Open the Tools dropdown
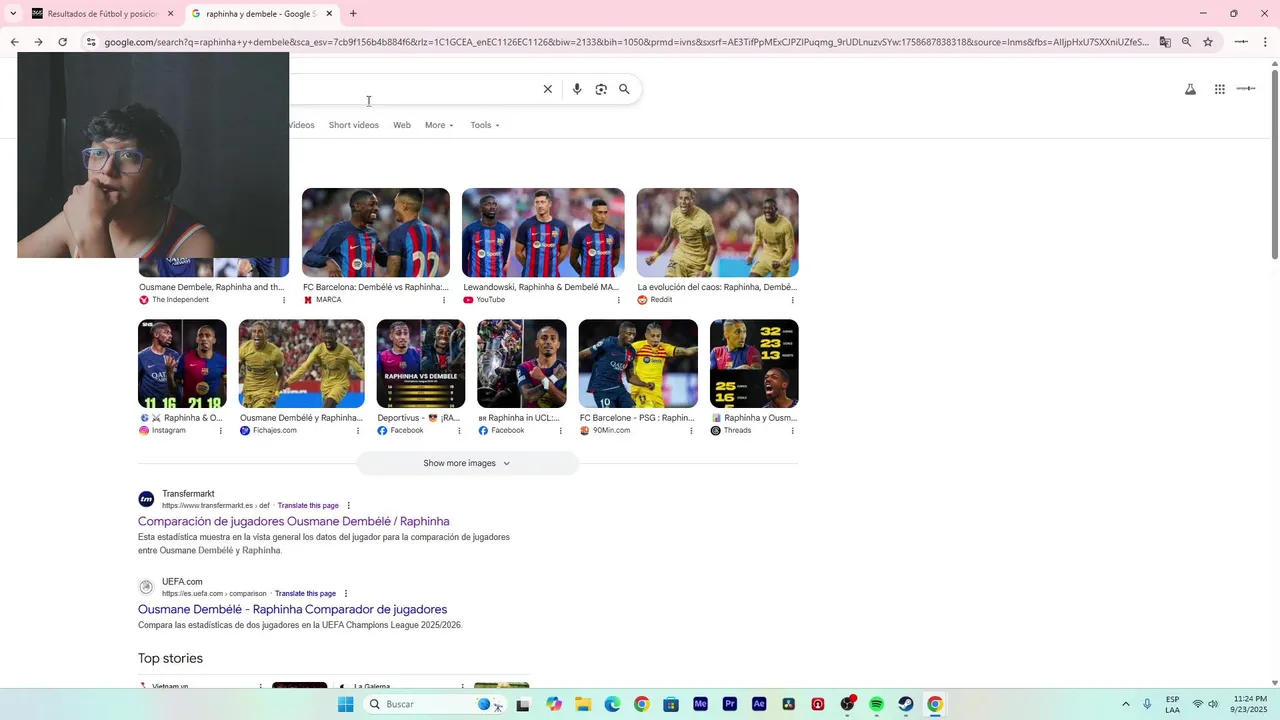Image resolution: width=1280 pixels, height=720 pixels. (485, 125)
